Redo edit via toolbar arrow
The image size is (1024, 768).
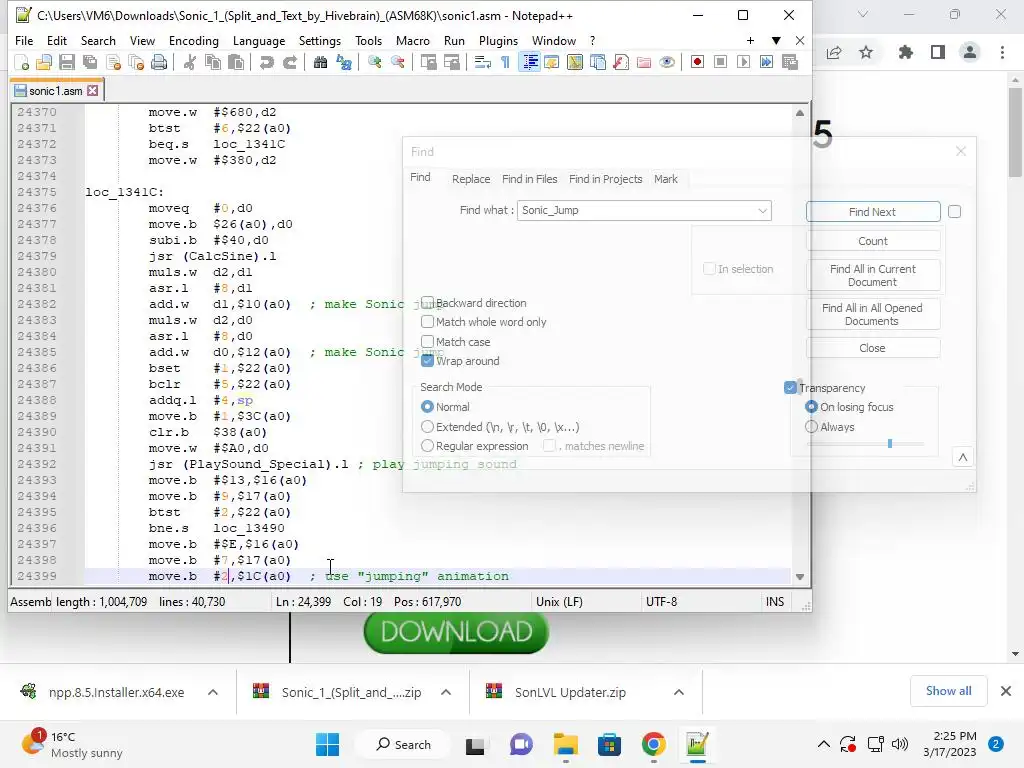289,62
